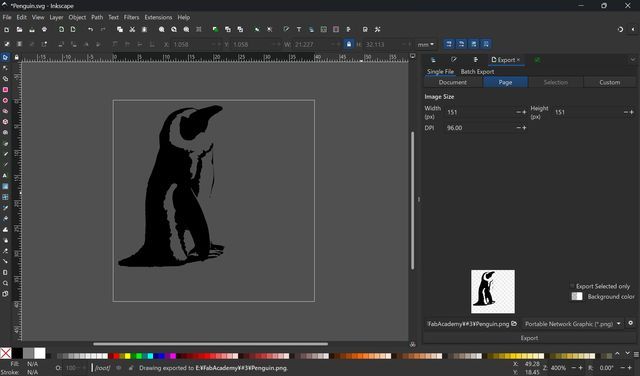Select the Color picker dropper tool
Screen dimensions: 640x376
coord(5,208)
